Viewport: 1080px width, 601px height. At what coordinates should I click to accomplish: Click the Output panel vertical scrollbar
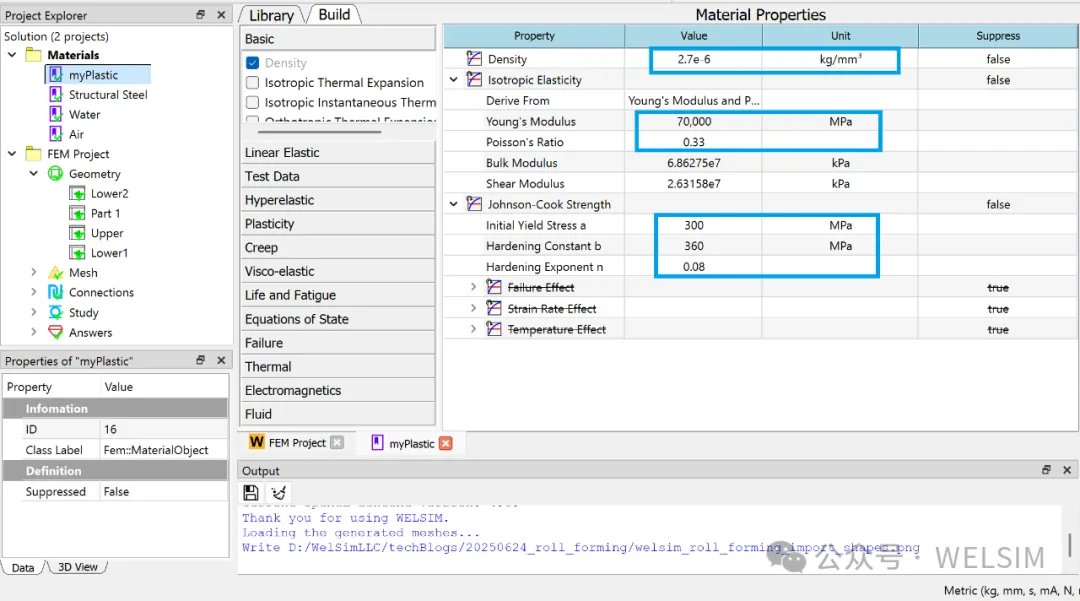[x=1069, y=545]
